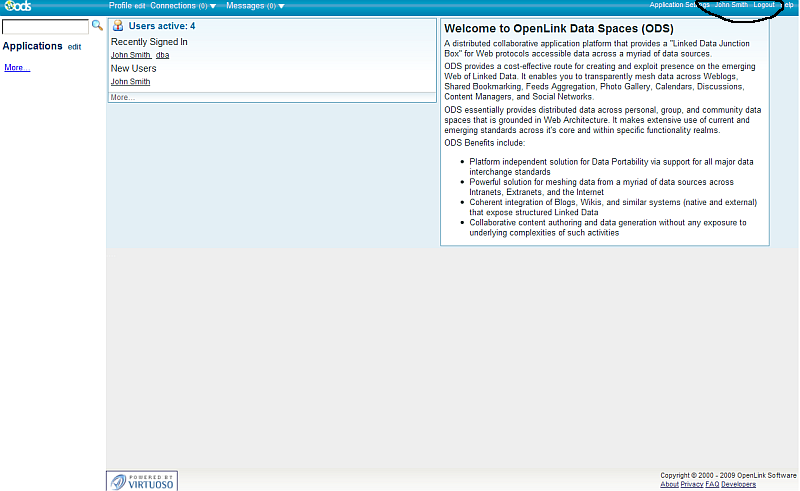Open John Smith under New Users
The height and width of the screenshot is (491, 800).
coord(130,82)
